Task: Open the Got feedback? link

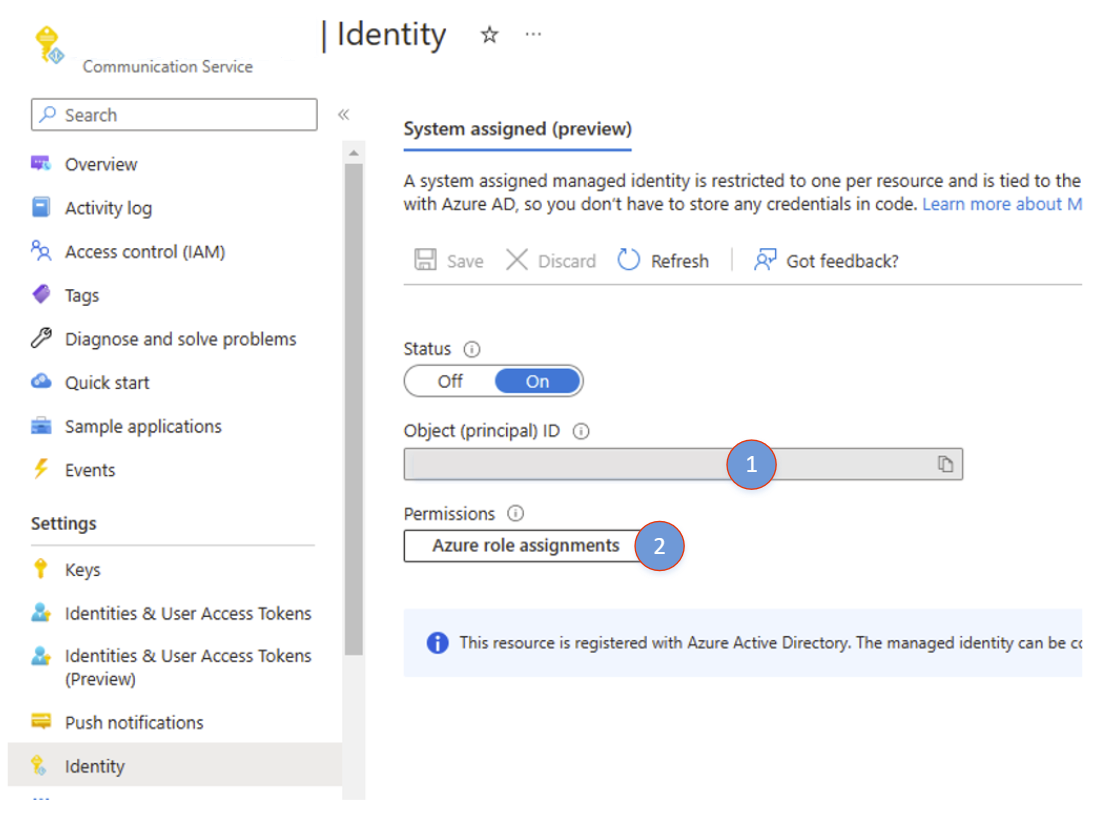Action: pos(842,261)
